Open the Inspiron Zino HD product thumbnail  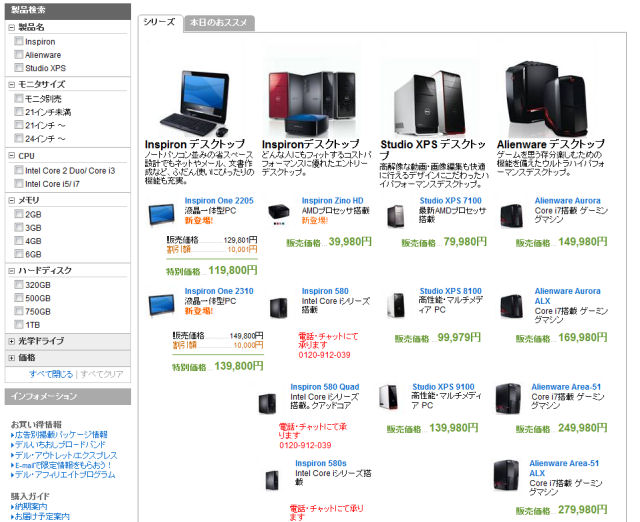pyautogui.click(x=279, y=214)
